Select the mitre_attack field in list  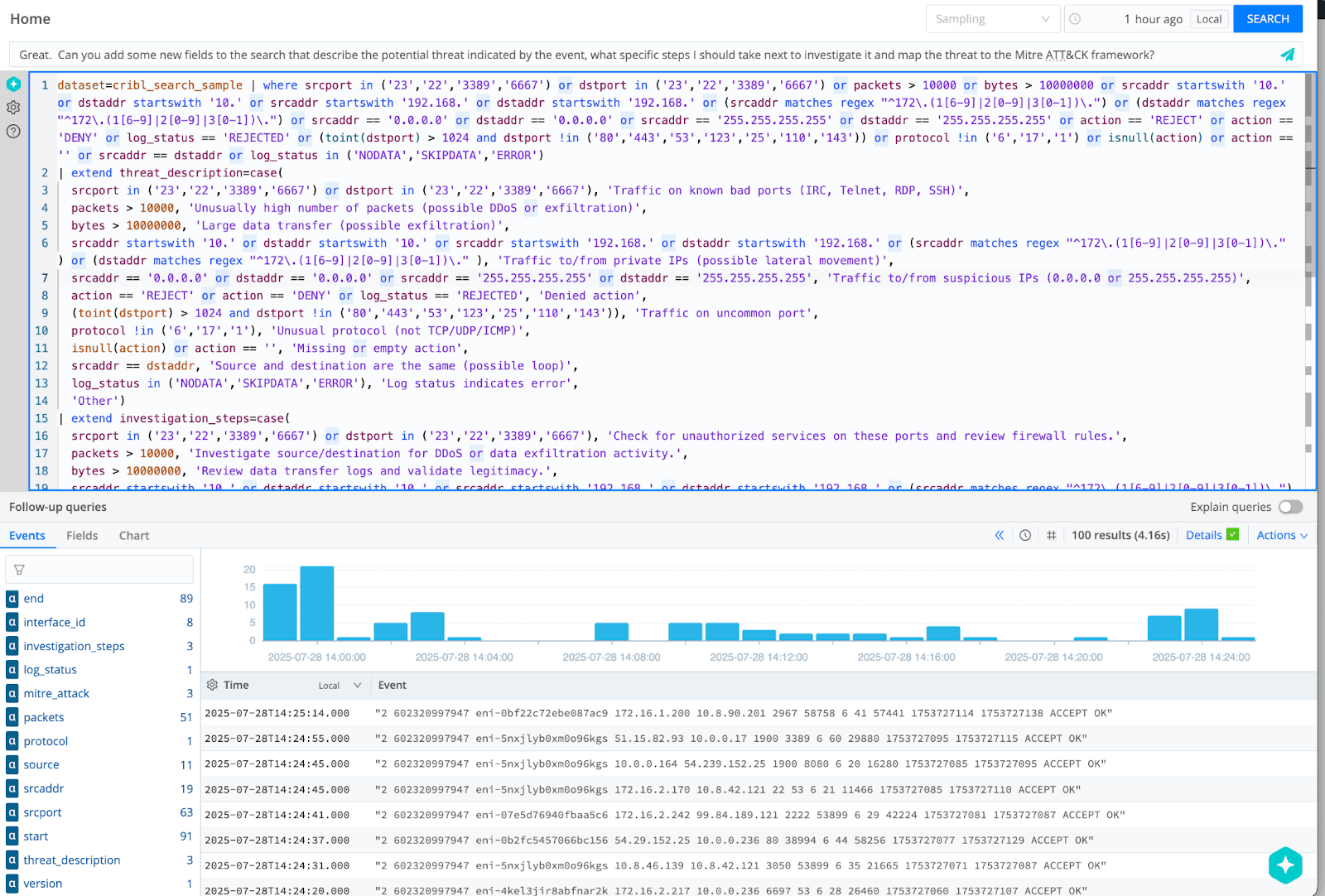(x=56, y=694)
